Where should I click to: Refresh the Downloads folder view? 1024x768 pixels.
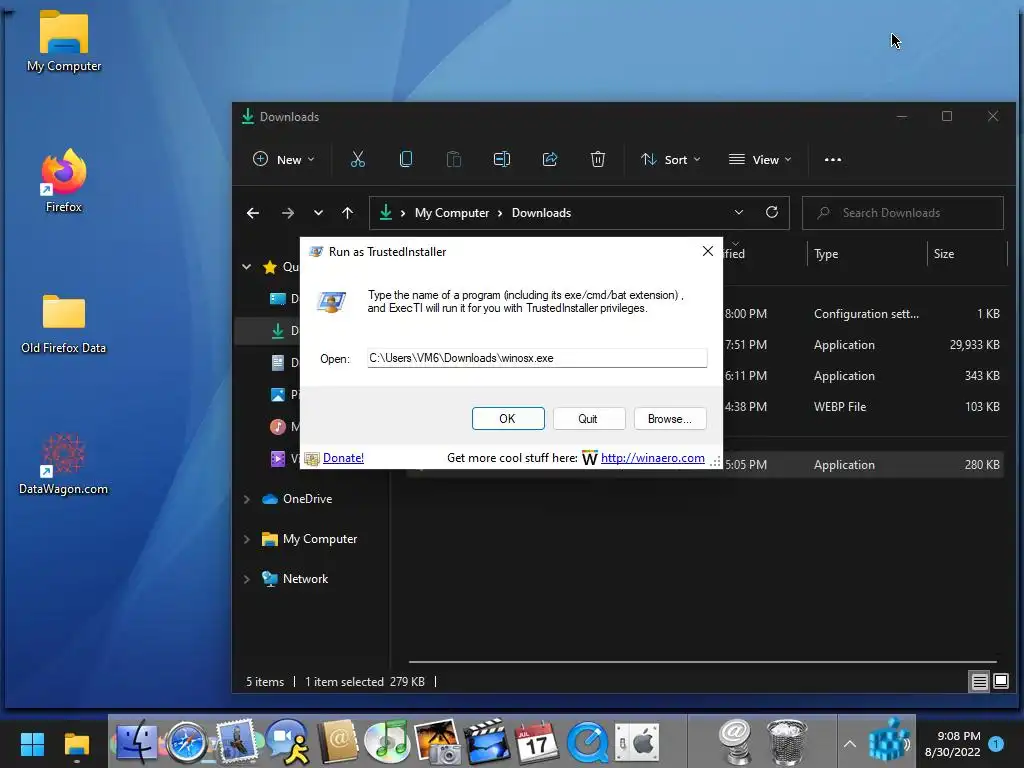pos(771,212)
